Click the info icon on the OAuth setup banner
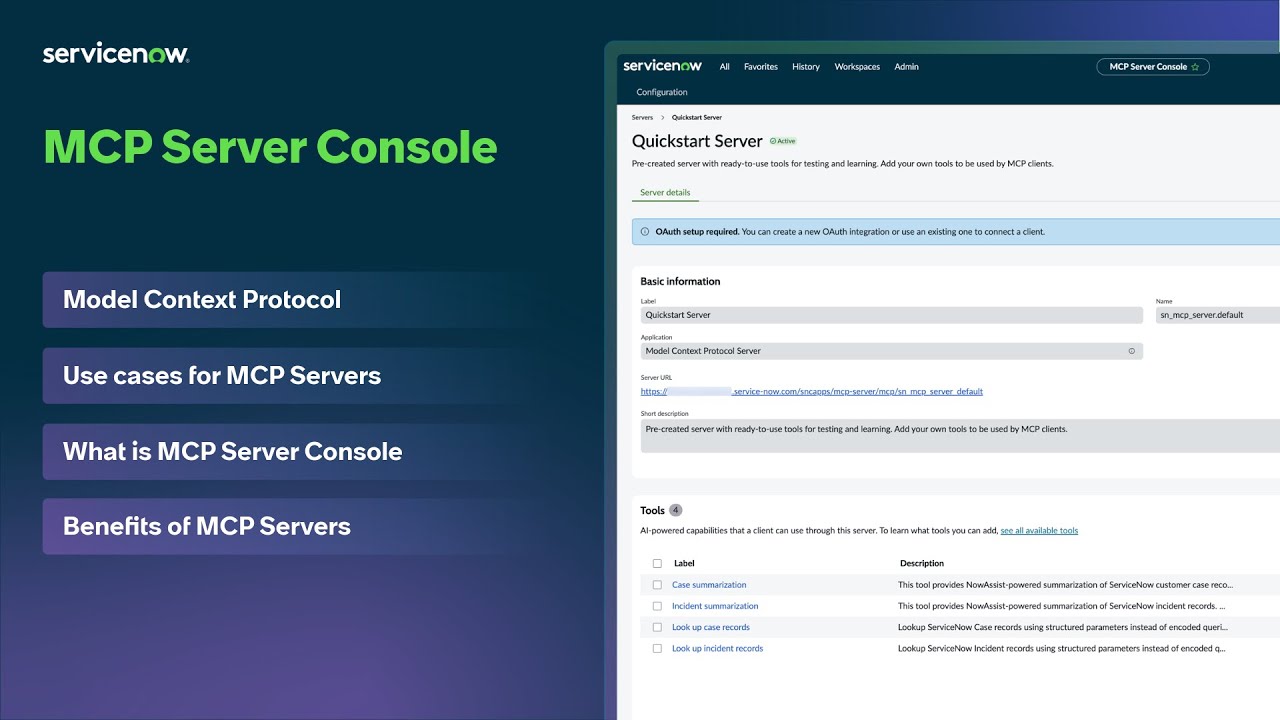Screen dimensions: 1280x720 coord(644,231)
